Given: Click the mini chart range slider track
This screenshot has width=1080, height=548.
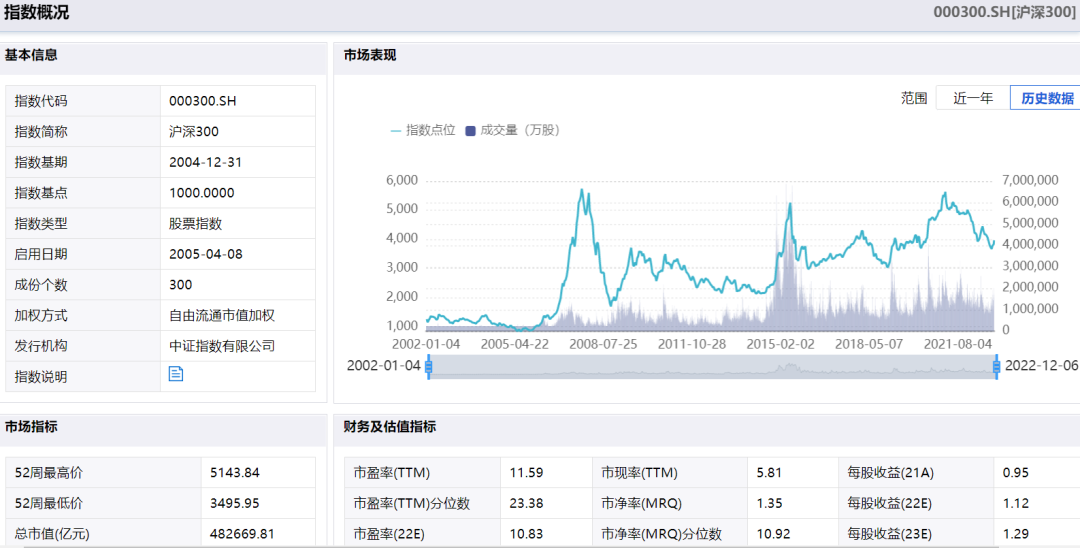Looking at the screenshot, I should pos(712,367).
